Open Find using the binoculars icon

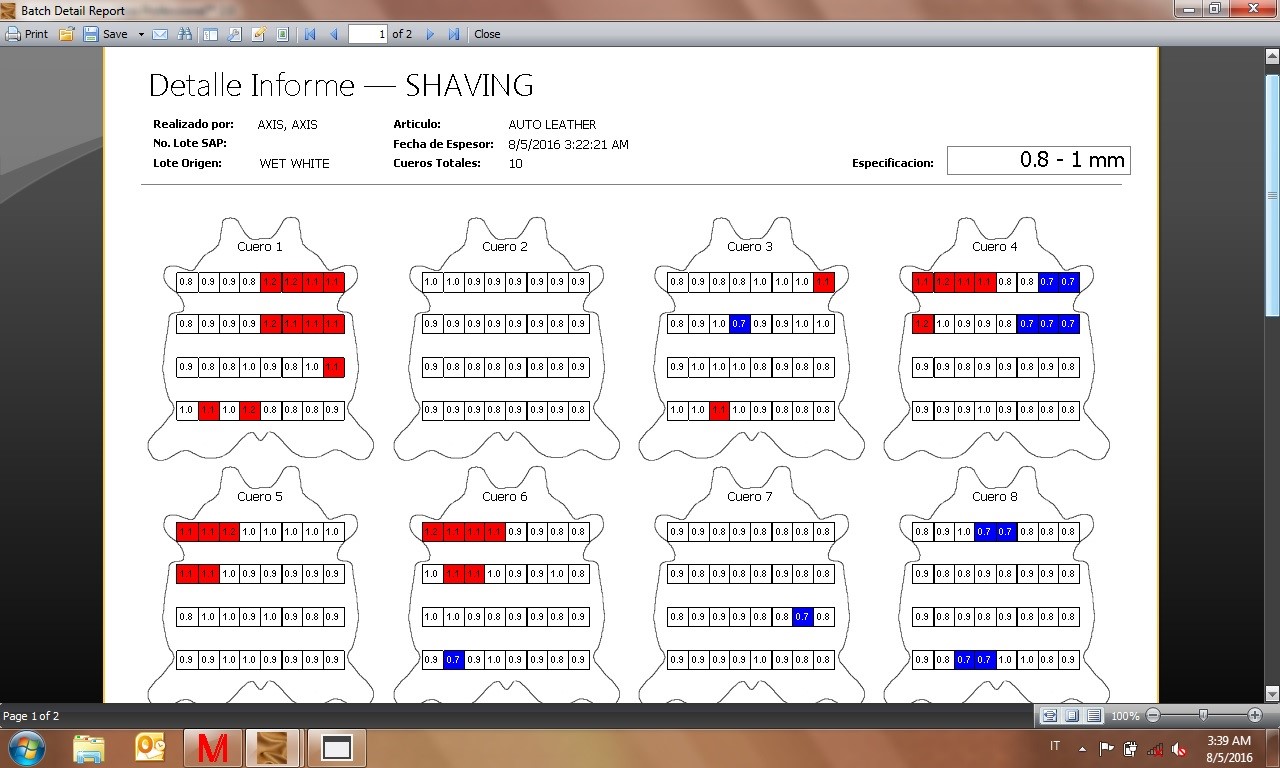tap(185, 34)
